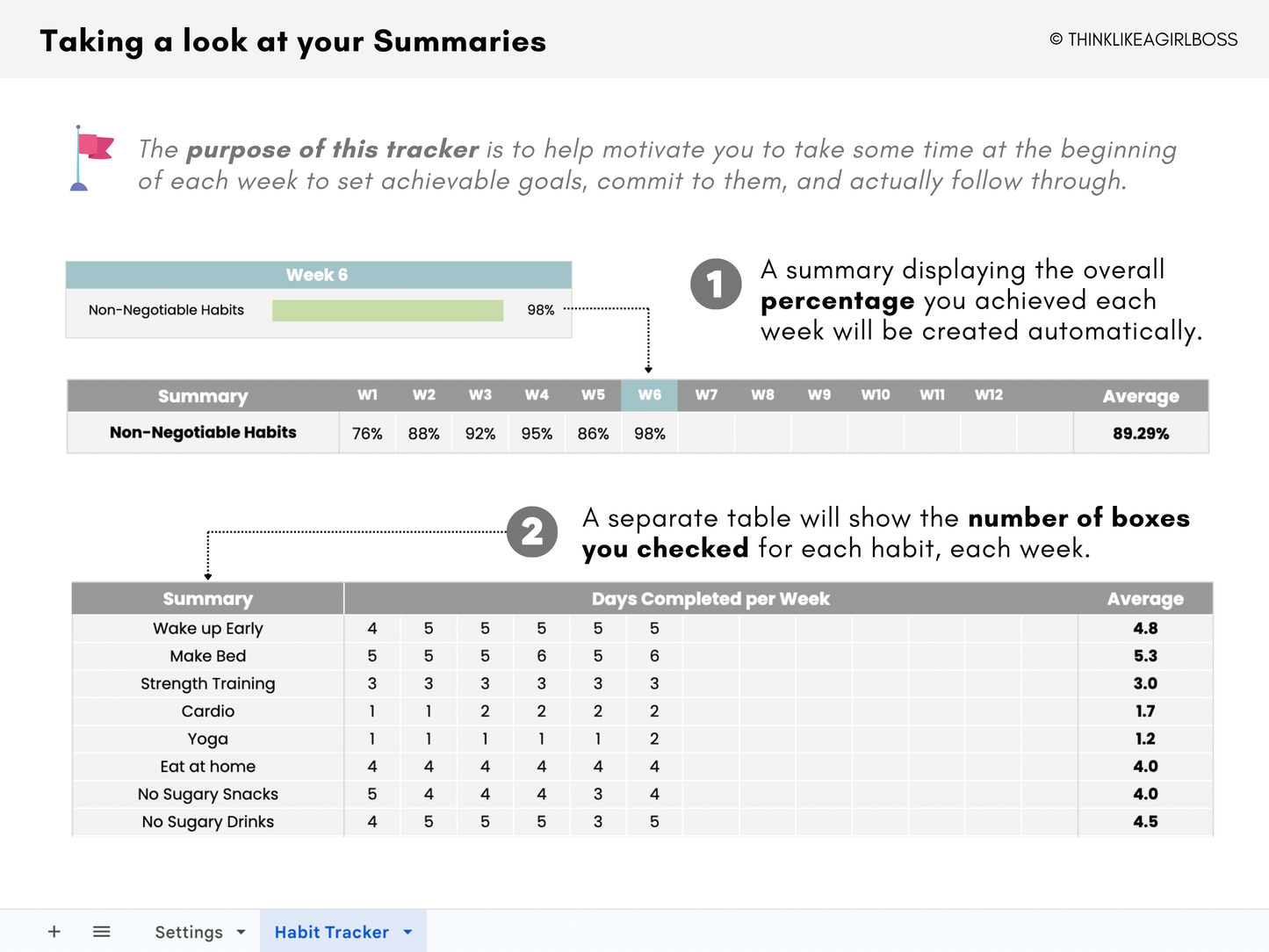Select the Non-Negotiable Habits summary row label
The height and width of the screenshot is (952, 1269).
coord(203,433)
